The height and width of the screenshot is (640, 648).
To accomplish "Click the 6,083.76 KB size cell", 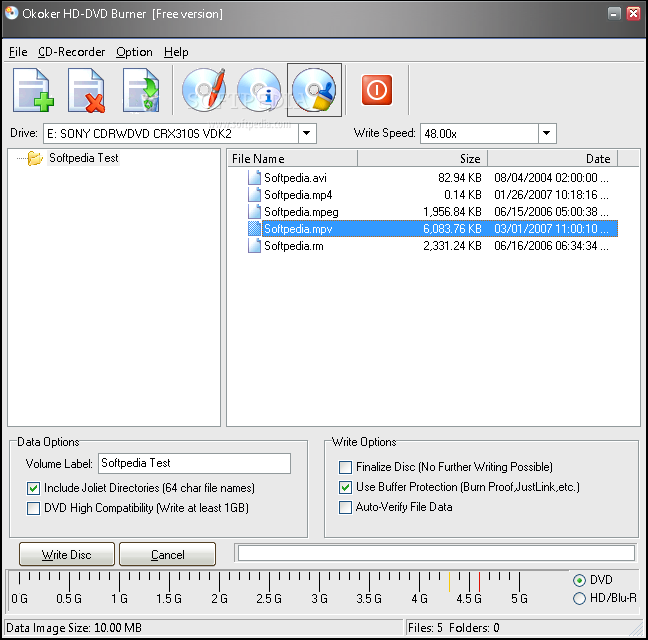I will pos(452,228).
